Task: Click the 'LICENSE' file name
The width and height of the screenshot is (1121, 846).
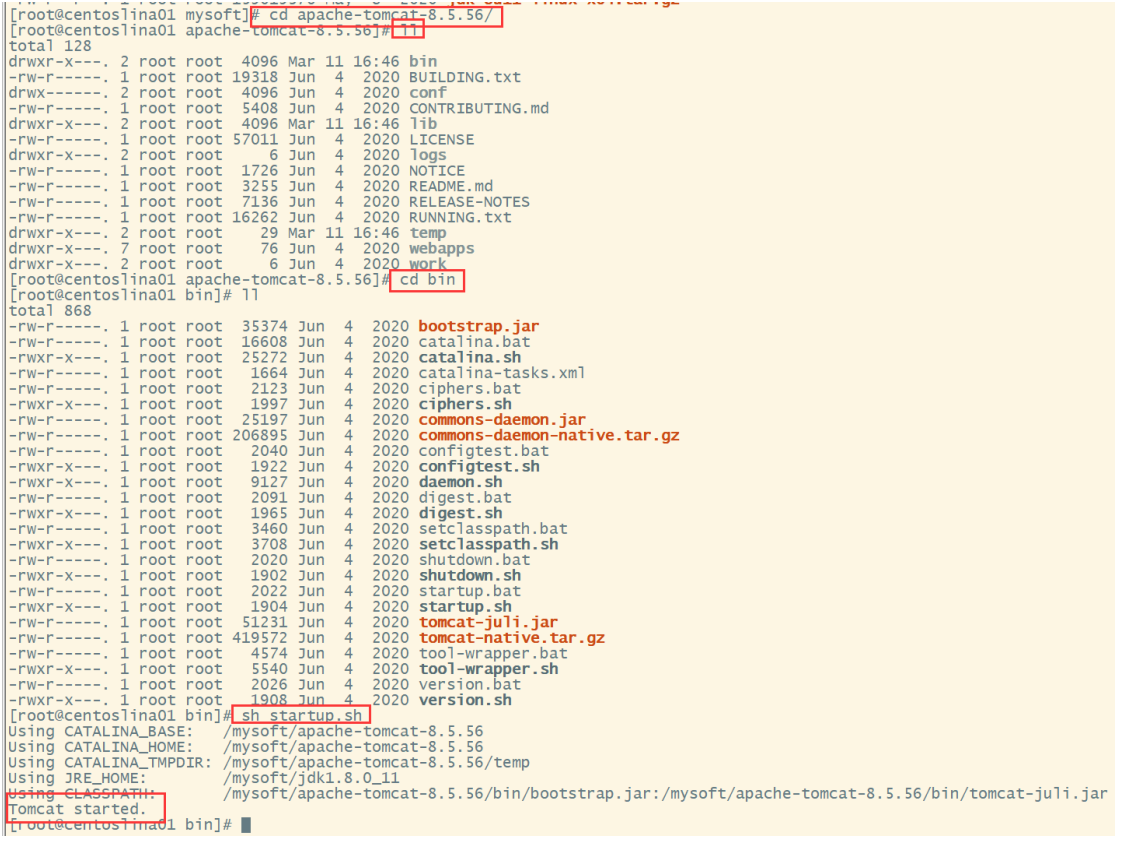Action: tap(441, 139)
